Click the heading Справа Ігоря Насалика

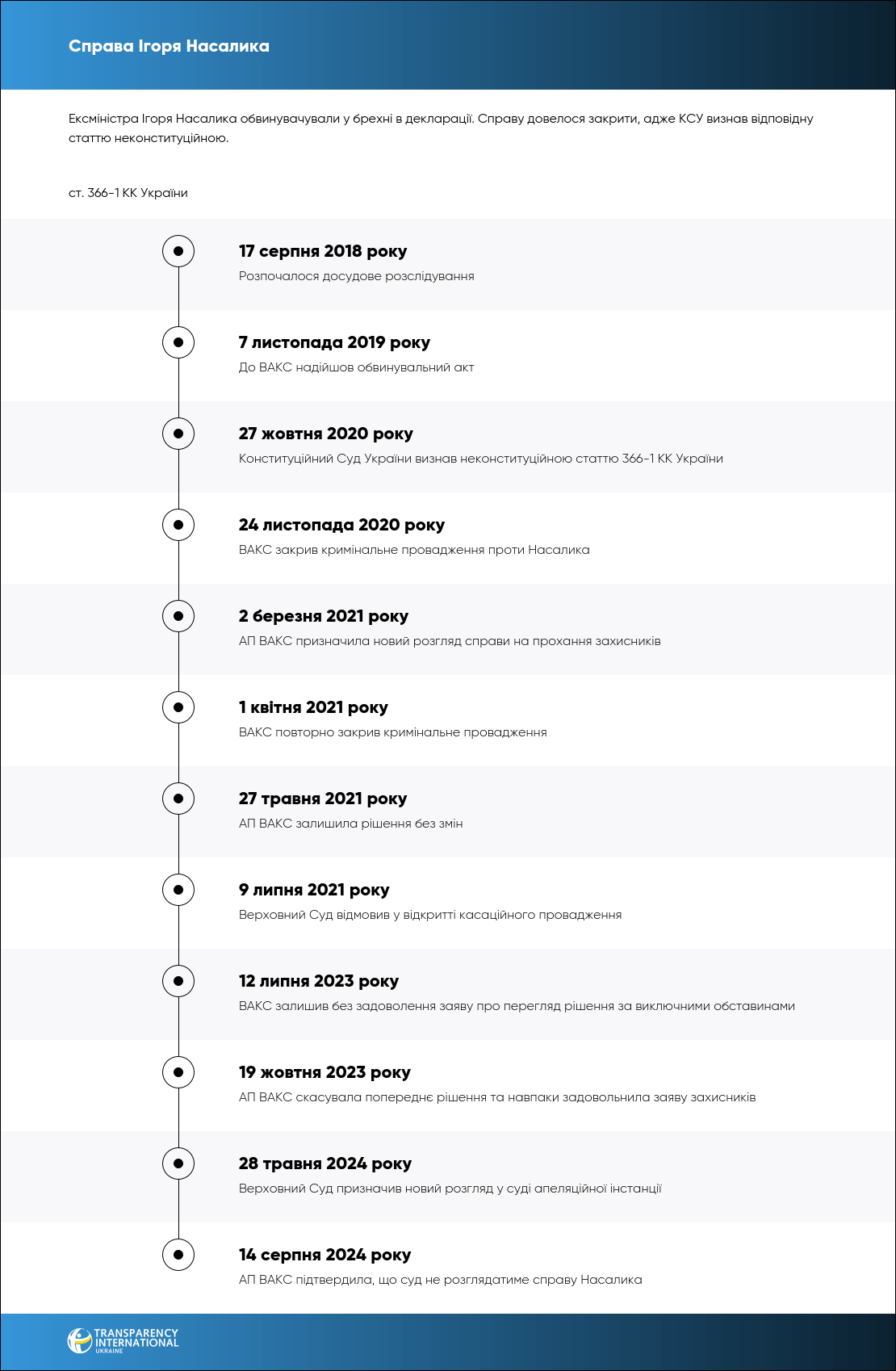169,46
